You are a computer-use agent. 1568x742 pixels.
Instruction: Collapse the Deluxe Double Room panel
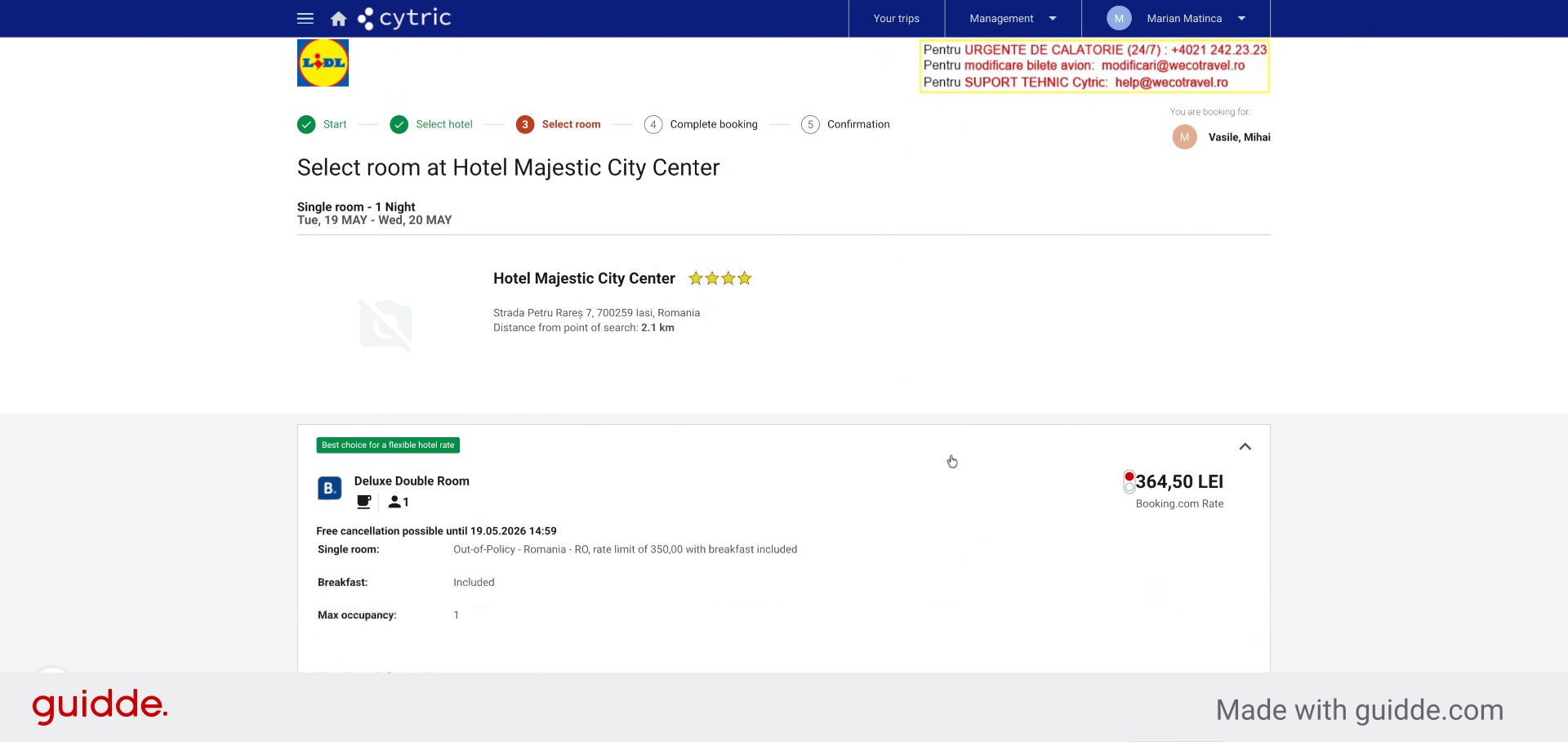coord(1245,446)
